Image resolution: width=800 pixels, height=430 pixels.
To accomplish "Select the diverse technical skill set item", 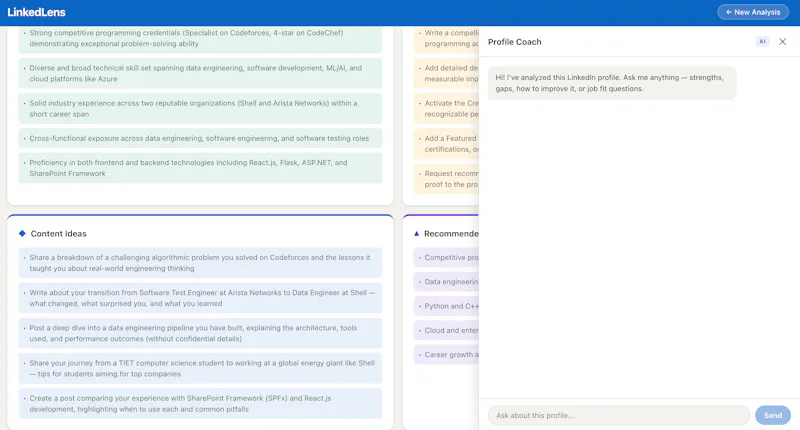I will pyautogui.click(x=200, y=73).
